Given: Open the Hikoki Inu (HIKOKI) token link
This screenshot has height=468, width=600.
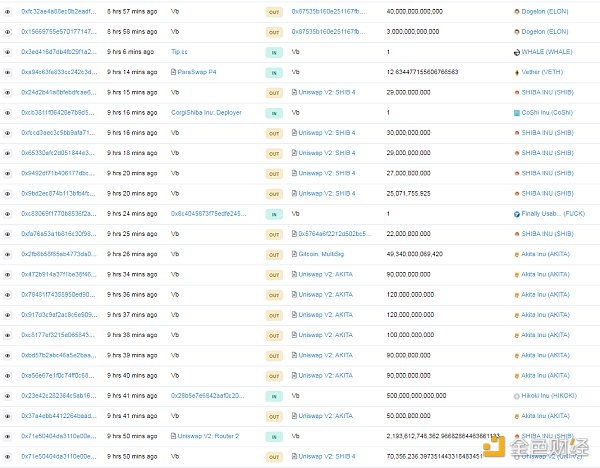Looking at the screenshot, I should tap(549, 396).
